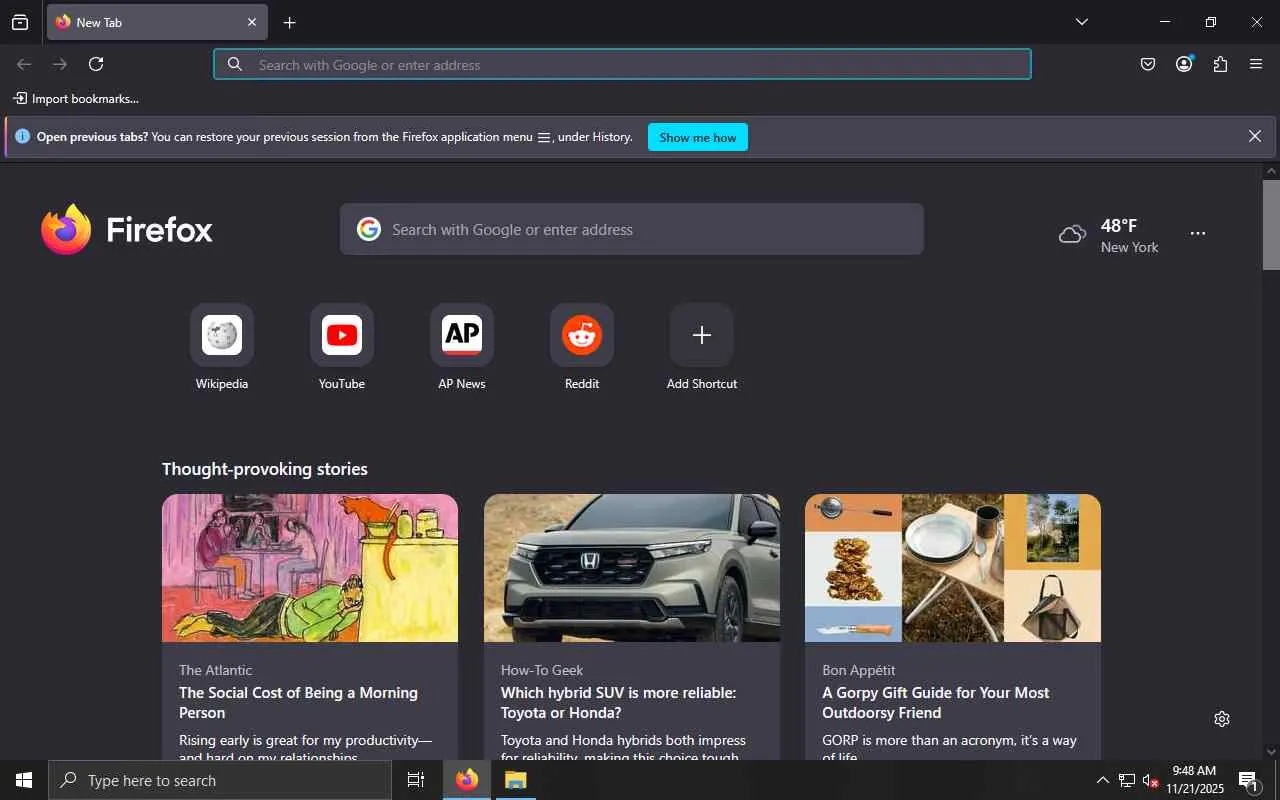Image resolution: width=1280 pixels, height=800 pixels.
Task: Click the blue info icon in notification bar
Action: pyautogui.click(x=22, y=137)
